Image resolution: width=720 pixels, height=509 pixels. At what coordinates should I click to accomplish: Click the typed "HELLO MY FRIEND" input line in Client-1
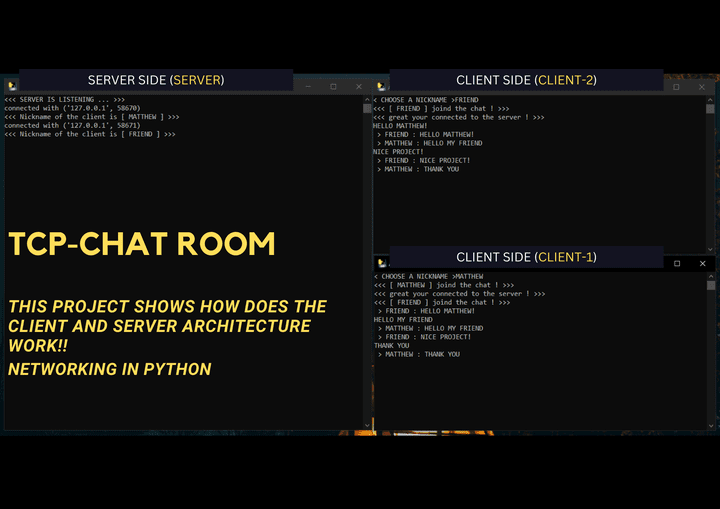pos(403,319)
